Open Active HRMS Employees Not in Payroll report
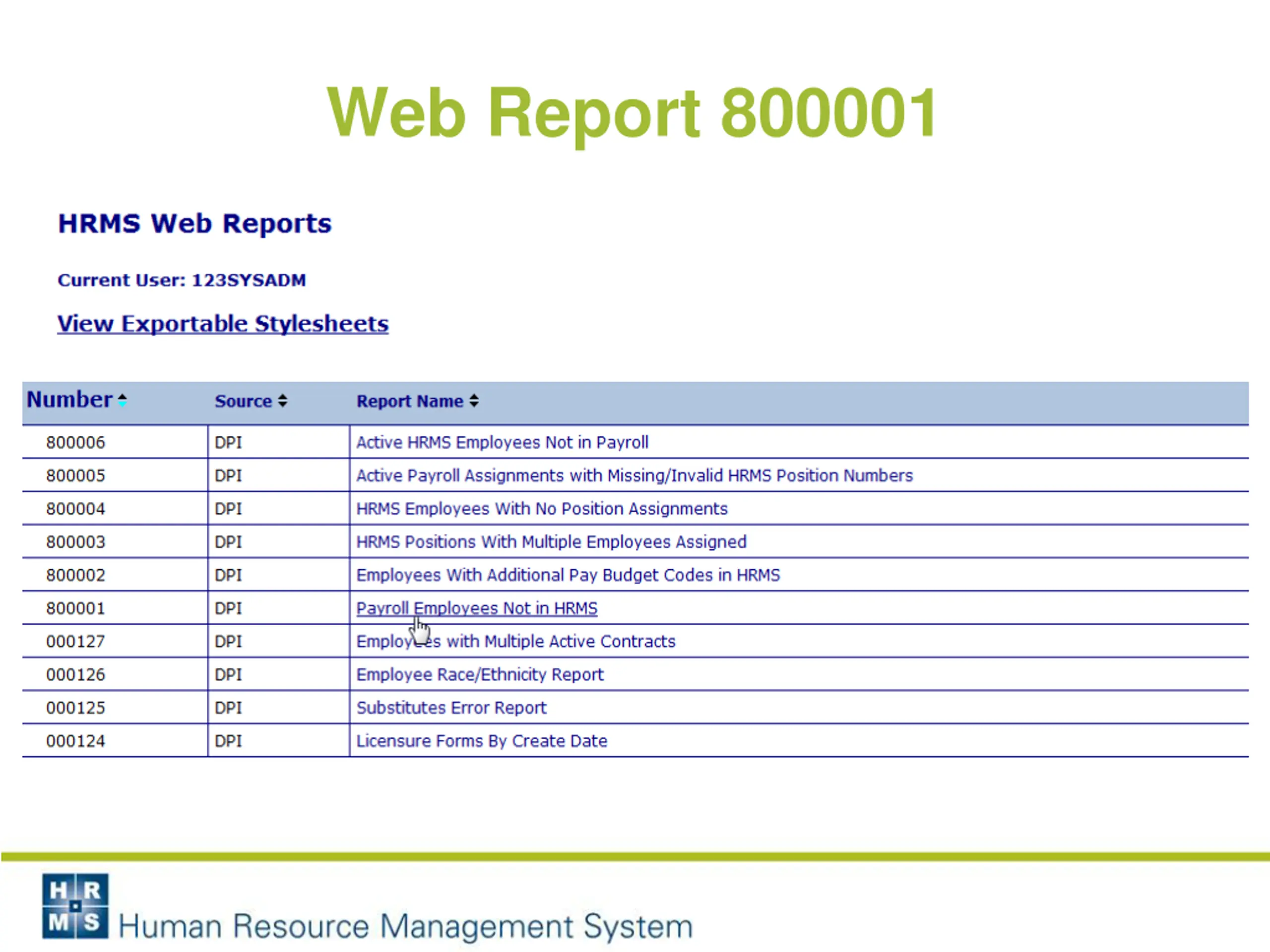This screenshot has height=952, width=1270. click(503, 442)
